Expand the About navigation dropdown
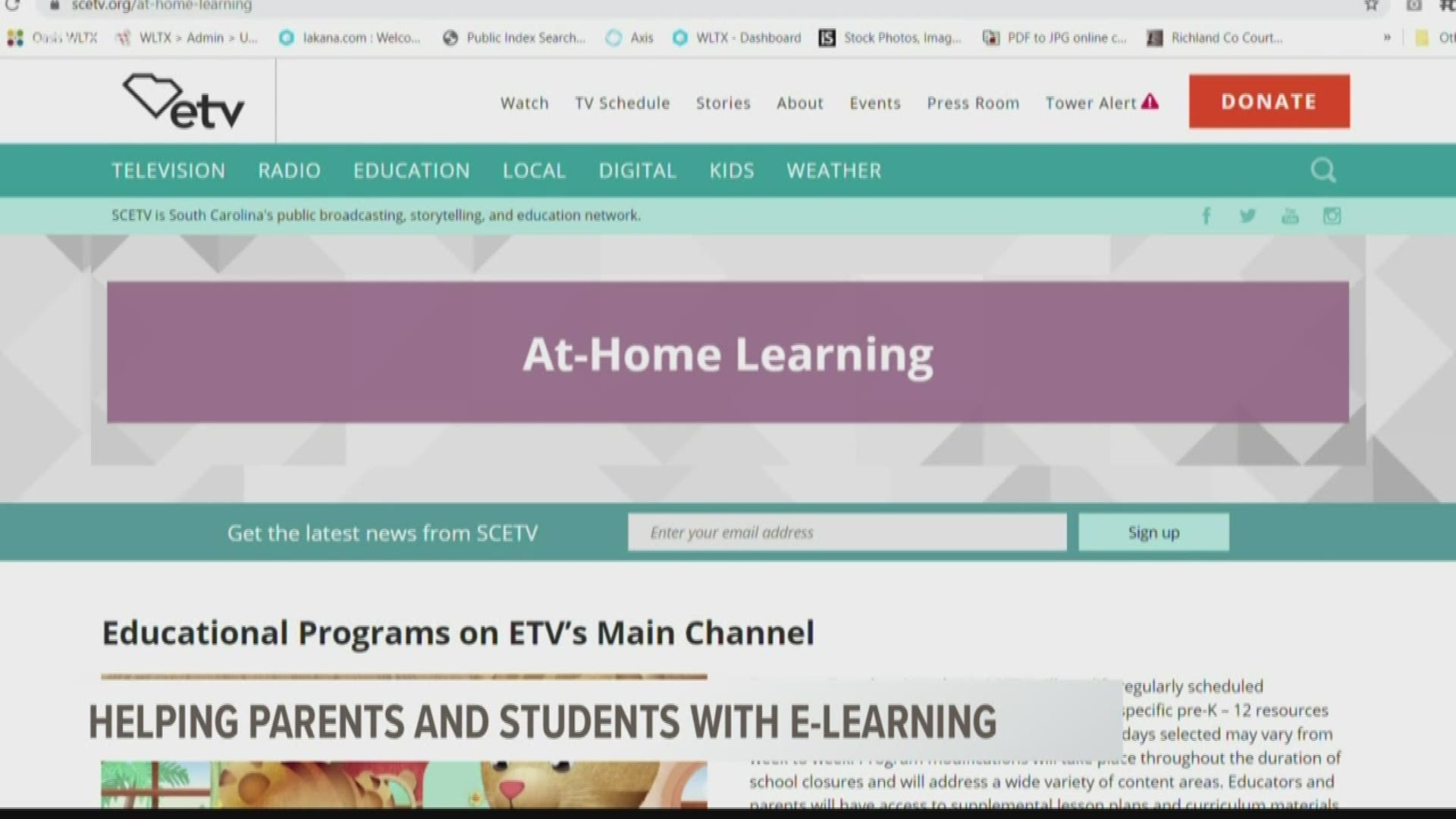The height and width of the screenshot is (819, 1456). tap(800, 101)
